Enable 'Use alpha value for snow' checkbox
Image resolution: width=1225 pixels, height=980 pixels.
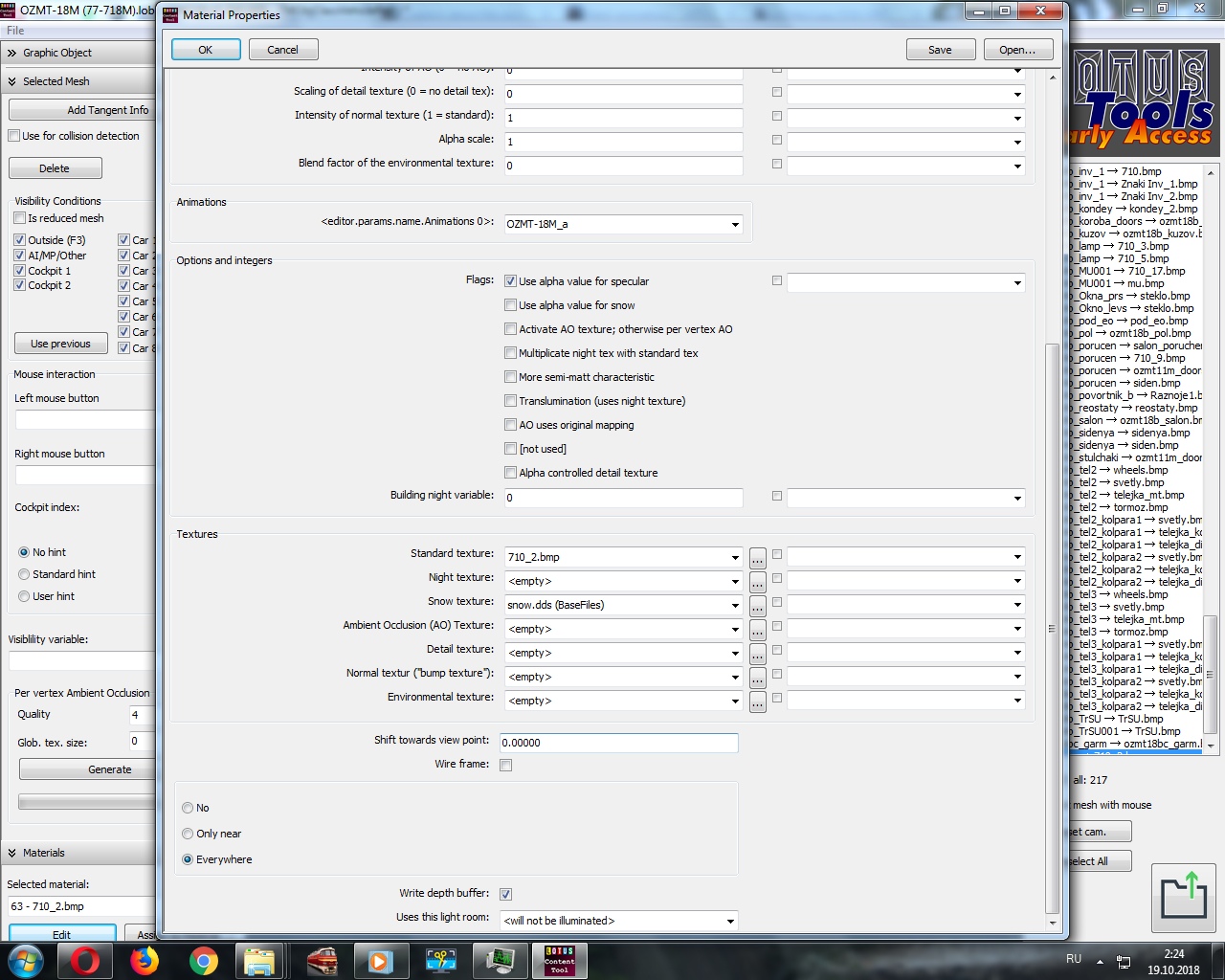511,305
